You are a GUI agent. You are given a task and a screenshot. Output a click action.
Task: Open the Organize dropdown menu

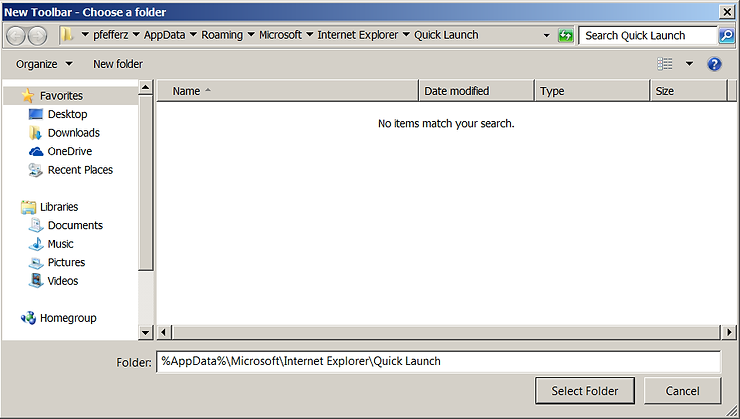pyautogui.click(x=44, y=64)
